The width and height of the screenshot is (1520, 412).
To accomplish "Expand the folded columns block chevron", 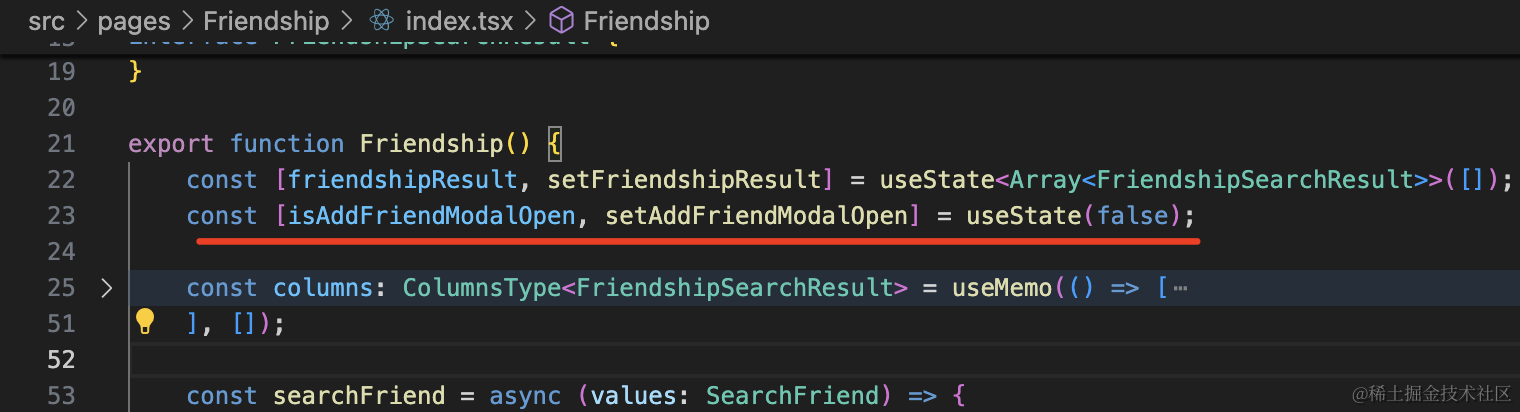I will [107, 288].
